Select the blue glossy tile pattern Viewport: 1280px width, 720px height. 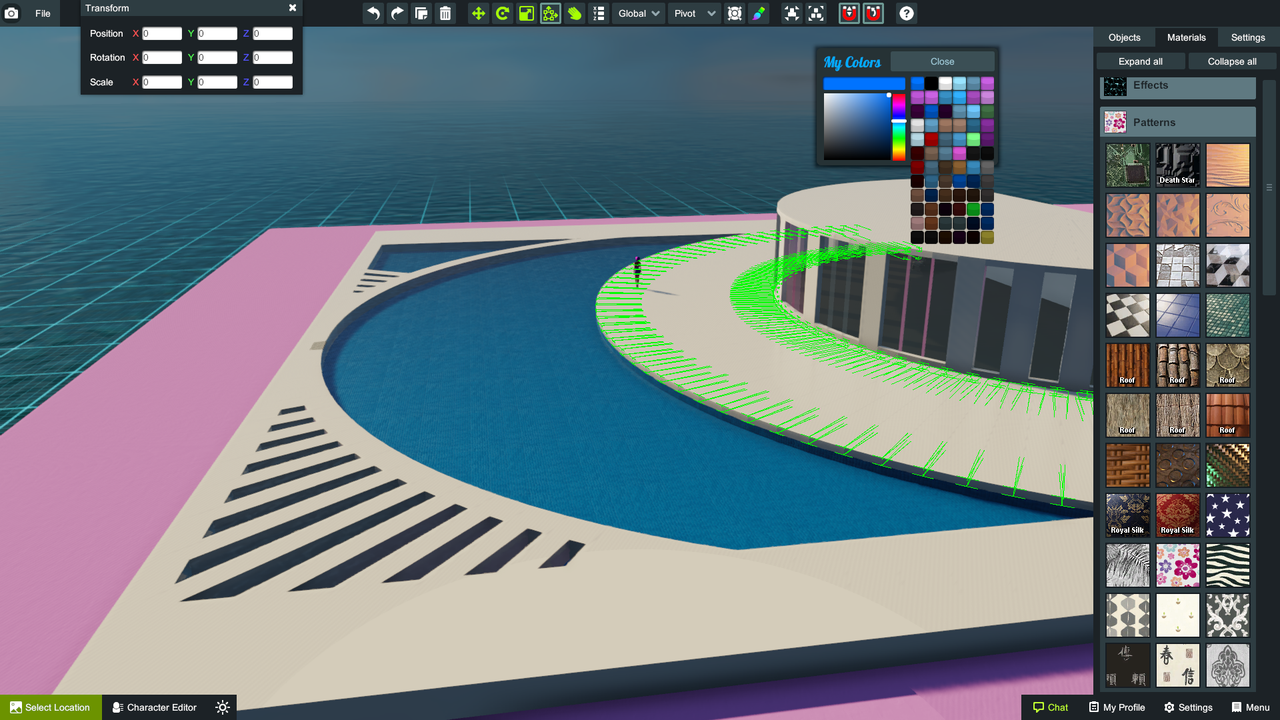[x=1177, y=315]
